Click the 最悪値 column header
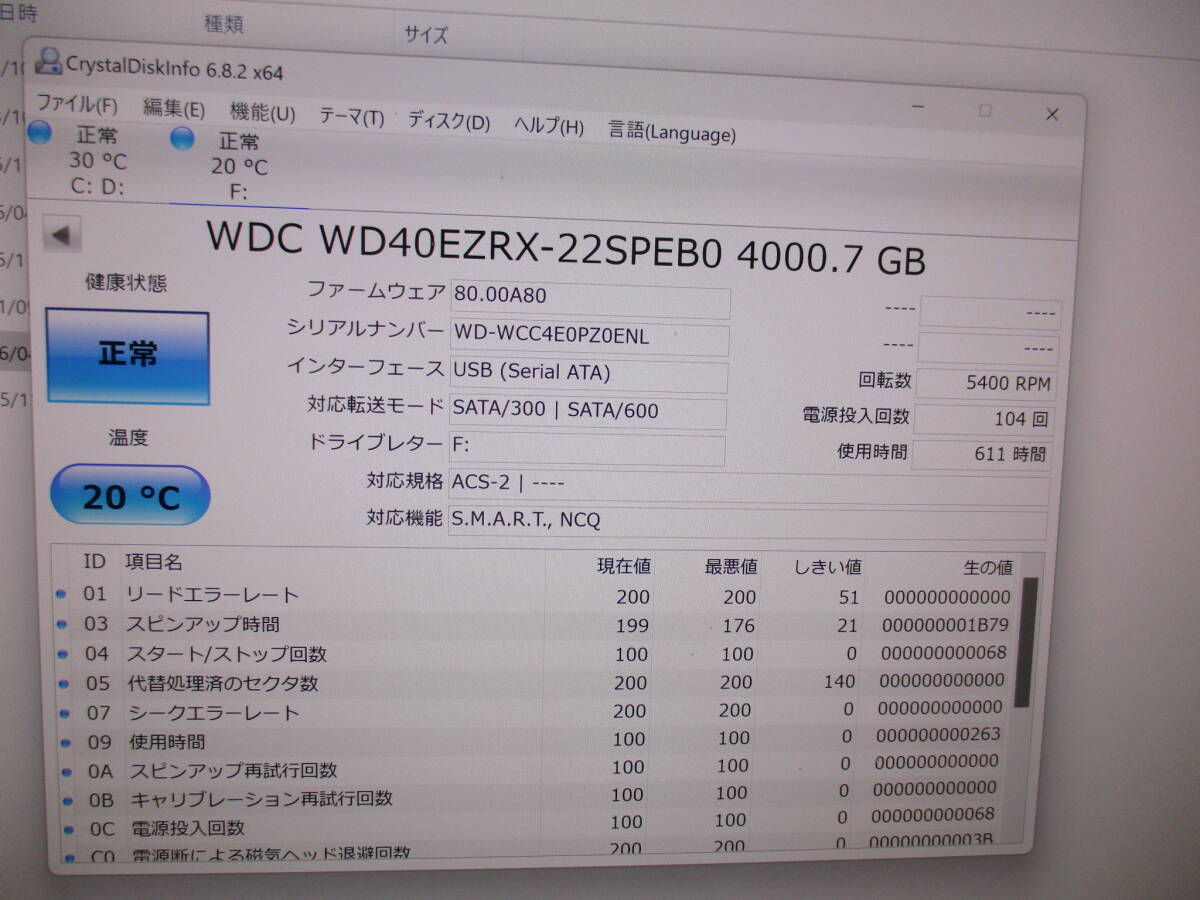 click(731, 567)
